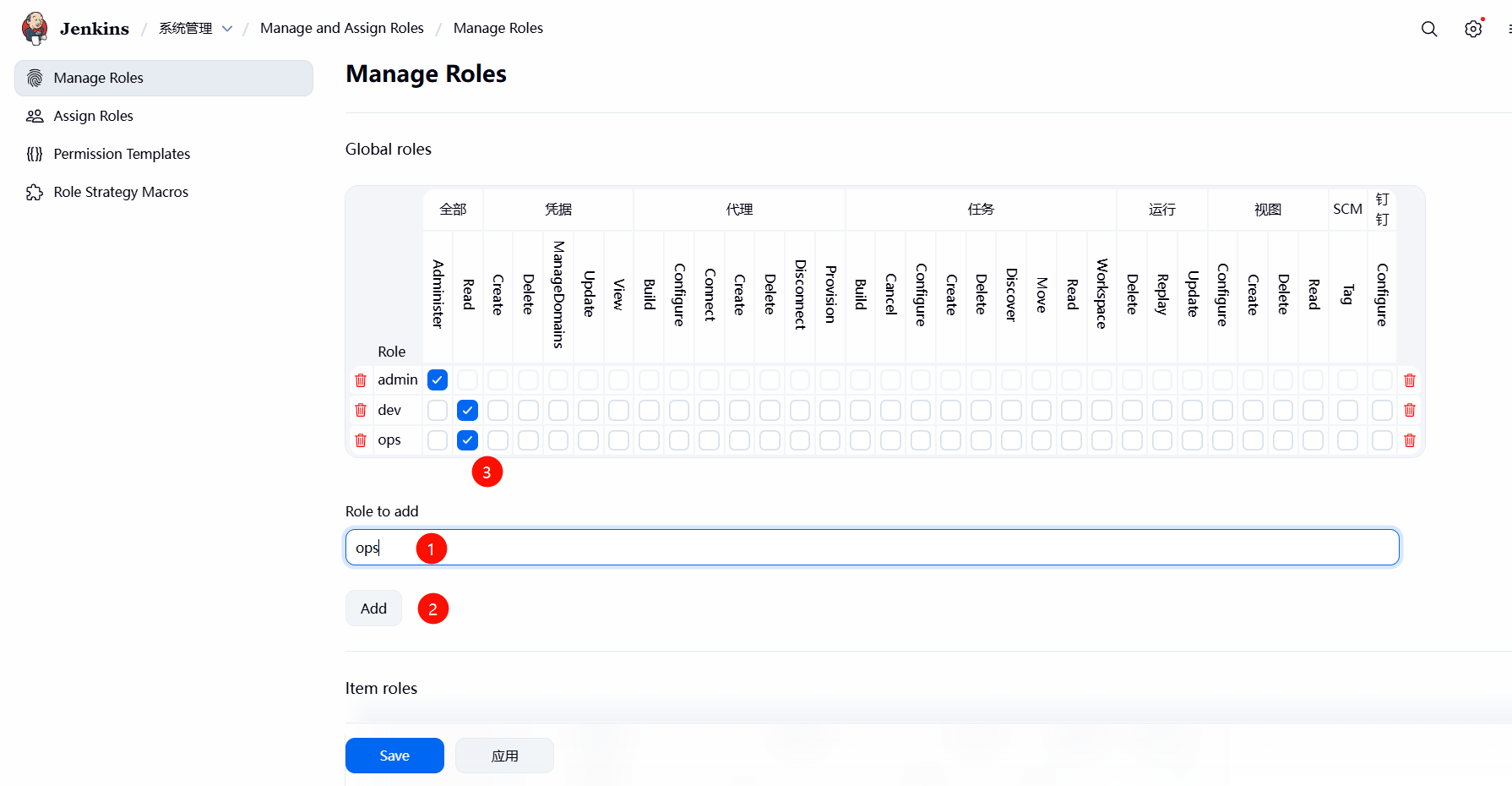Click the Jenkins logo icon
This screenshot has width=1512, height=786.
click(x=35, y=28)
